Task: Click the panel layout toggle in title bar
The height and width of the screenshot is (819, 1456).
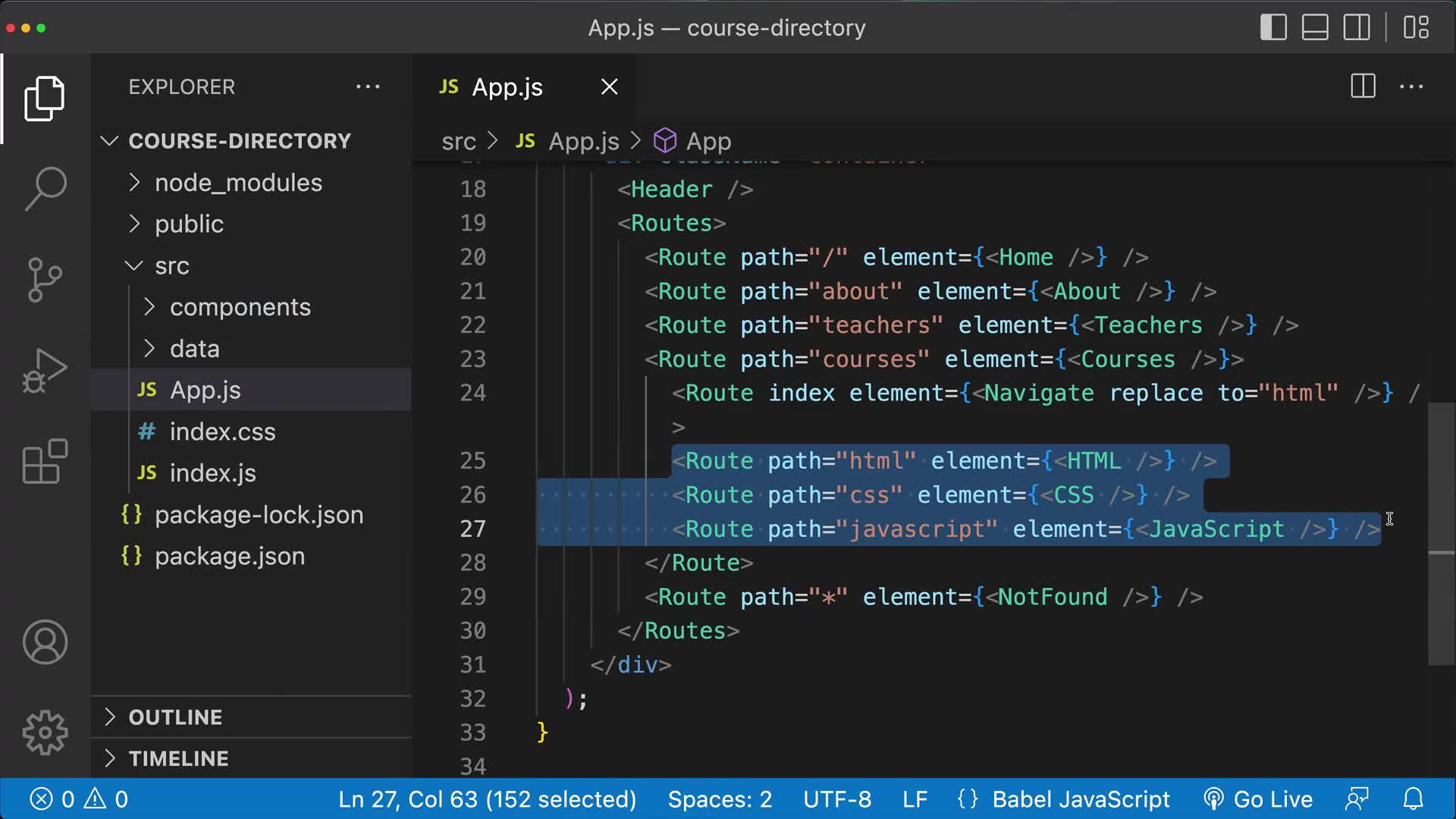Action: click(x=1315, y=27)
